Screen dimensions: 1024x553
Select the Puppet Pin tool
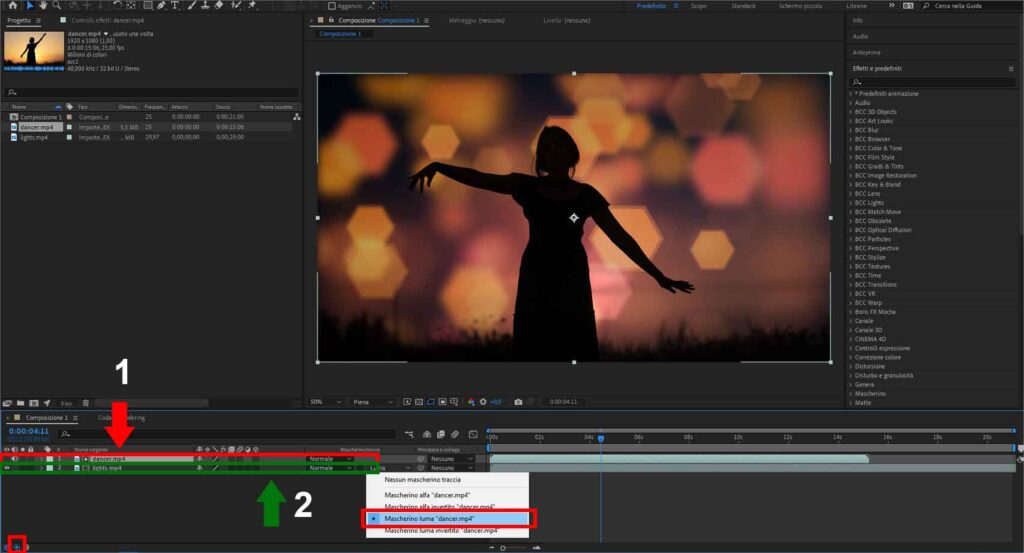tap(252, 5)
